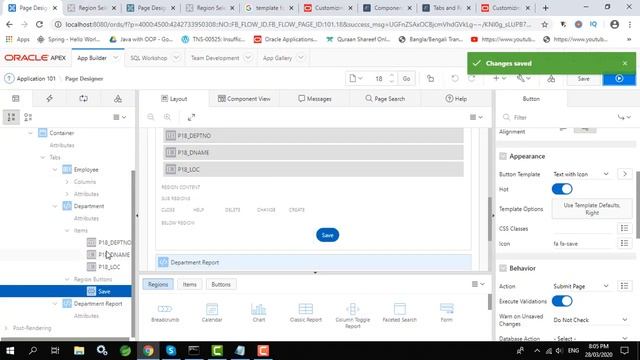Image resolution: width=640 pixels, height=360 pixels.
Task: Select the Classic Report region type
Action: point(306,313)
